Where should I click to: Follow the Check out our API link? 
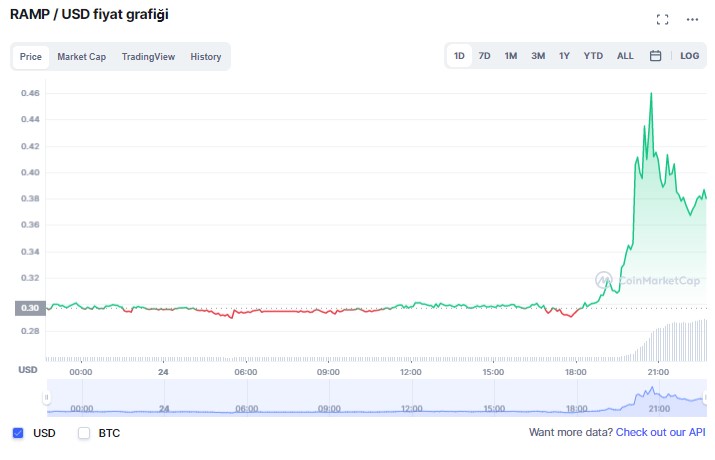click(660, 432)
